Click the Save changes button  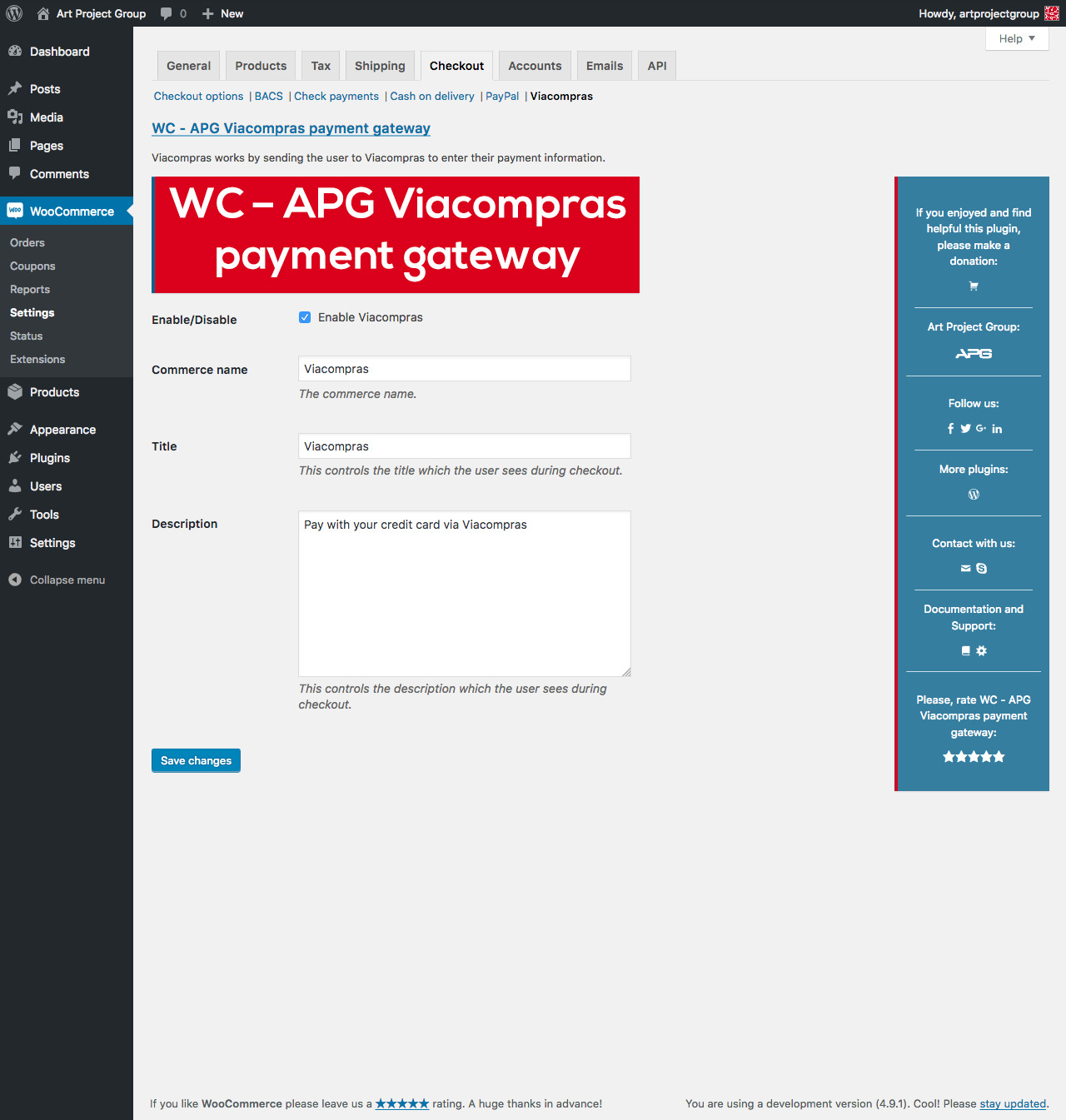point(196,760)
